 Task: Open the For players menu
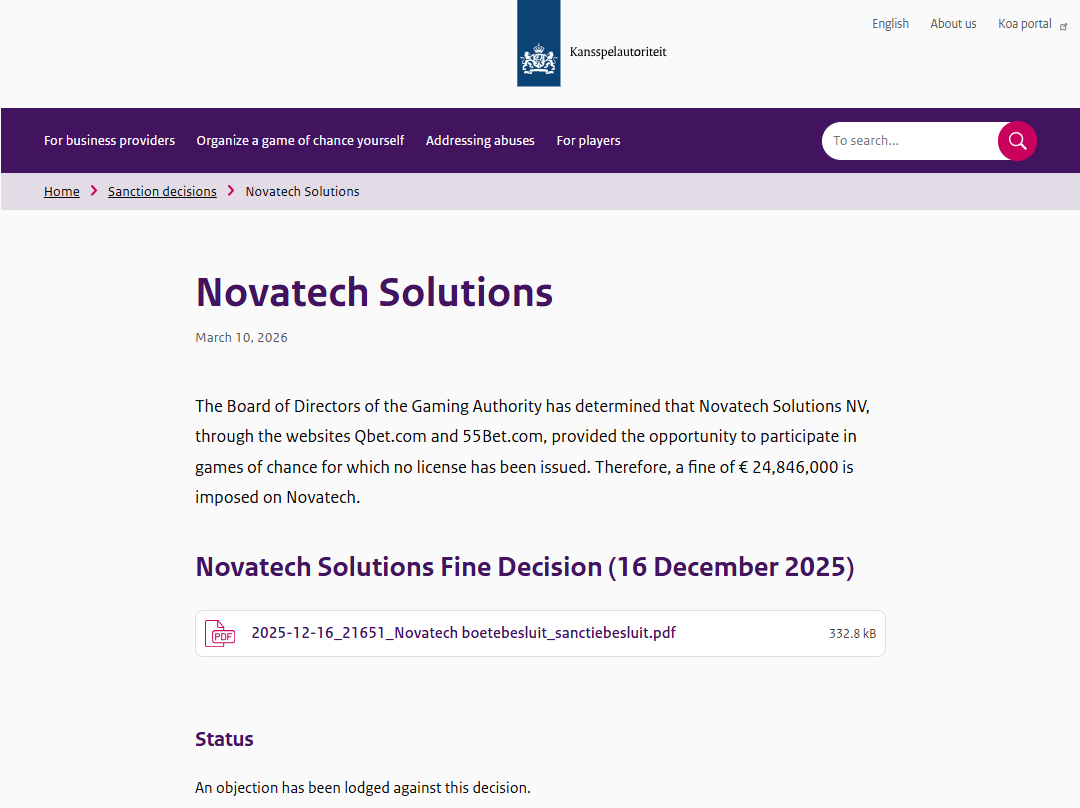pyautogui.click(x=588, y=141)
